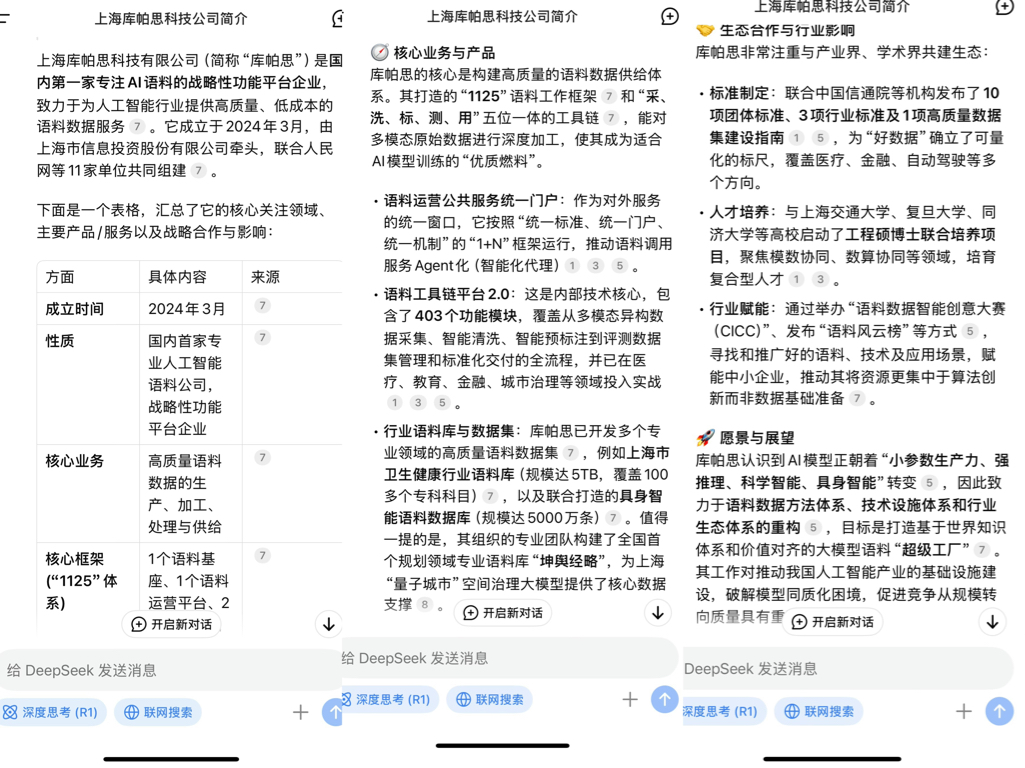The height and width of the screenshot is (768, 1025).
Task: Open citation 7 after 五位一体的工具链
Action: coord(611,118)
